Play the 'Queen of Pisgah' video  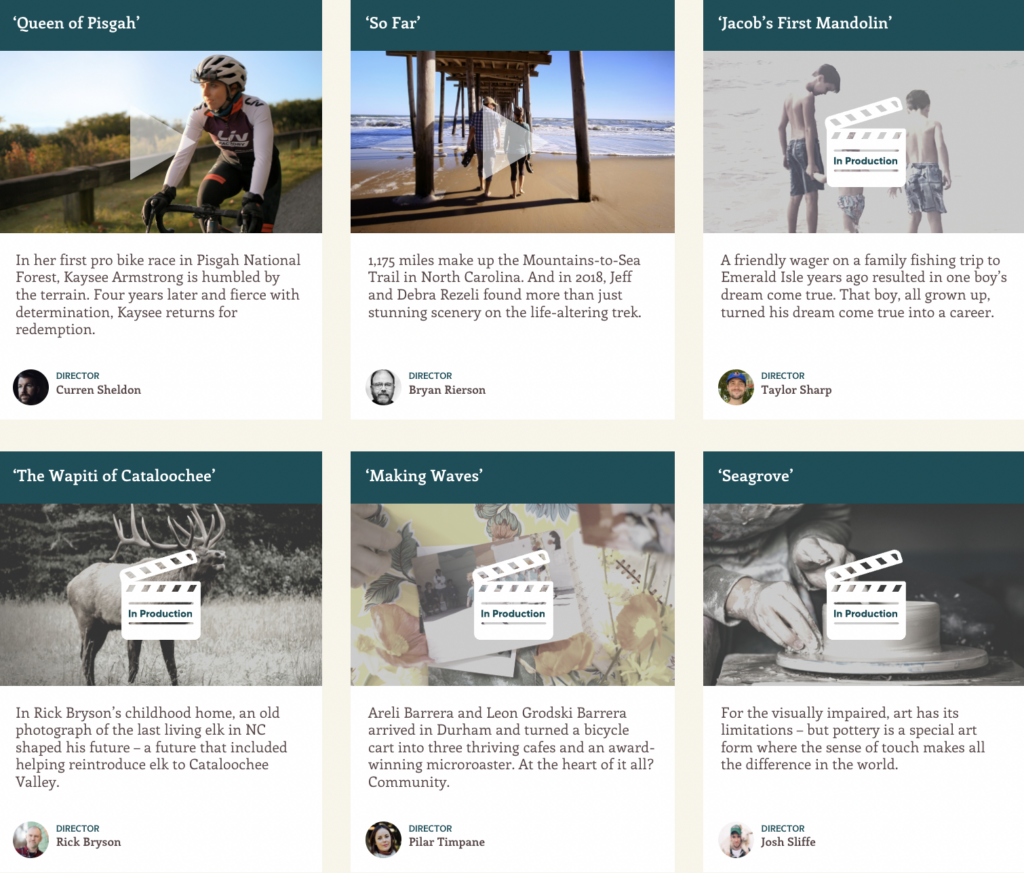(155, 146)
